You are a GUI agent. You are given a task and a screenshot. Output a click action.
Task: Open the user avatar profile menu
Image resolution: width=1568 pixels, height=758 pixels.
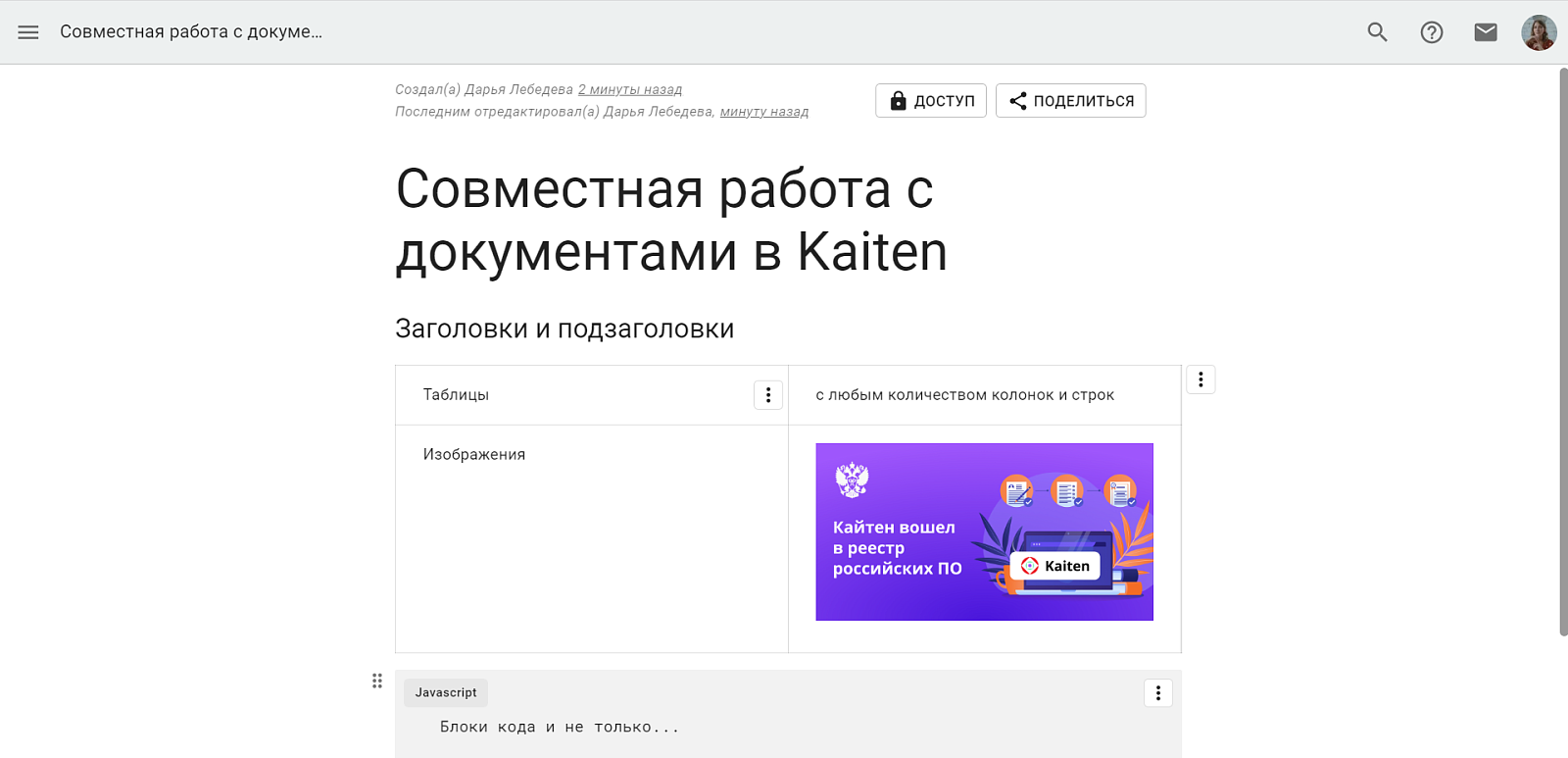click(x=1539, y=32)
